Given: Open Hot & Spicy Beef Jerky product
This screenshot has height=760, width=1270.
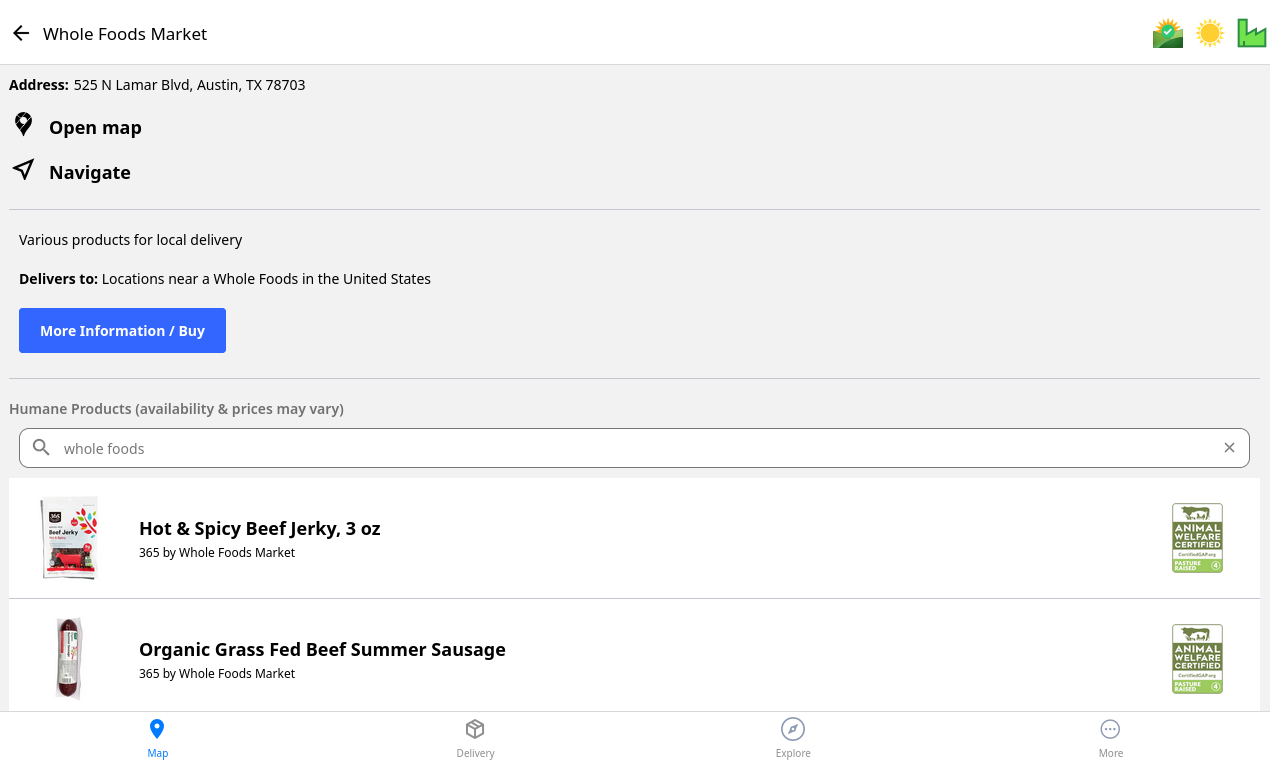Looking at the screenshot, I should (634, 538).
